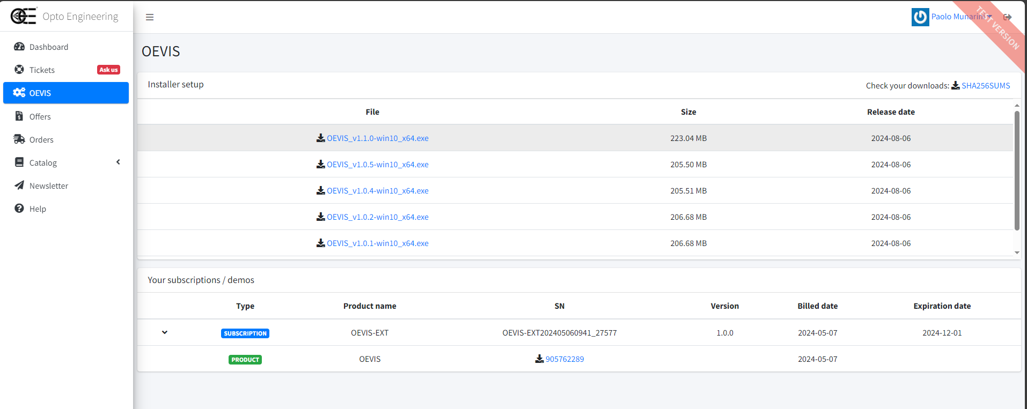The image size is (1027, 409).
Task: Click the download icon beside SHA256SUMS
Action: (x=956, y=85)
